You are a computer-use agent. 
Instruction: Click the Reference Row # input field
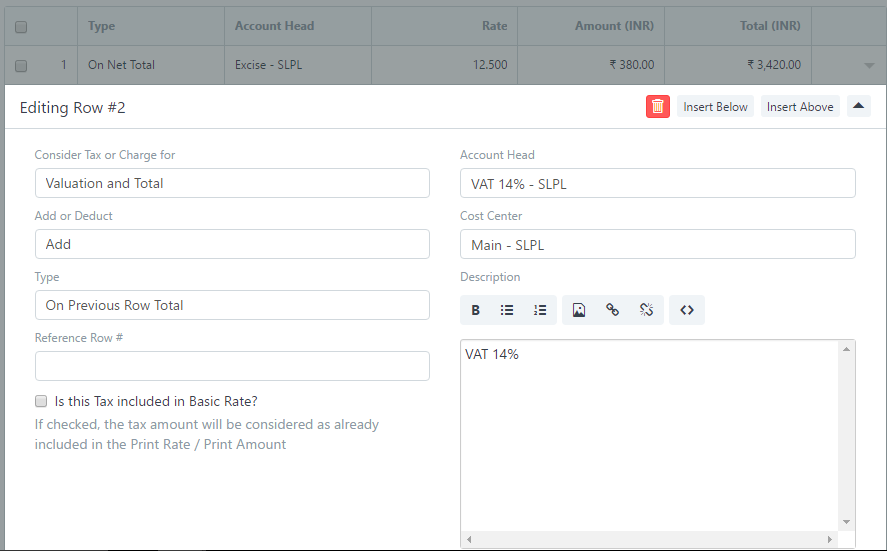[232, 366]
